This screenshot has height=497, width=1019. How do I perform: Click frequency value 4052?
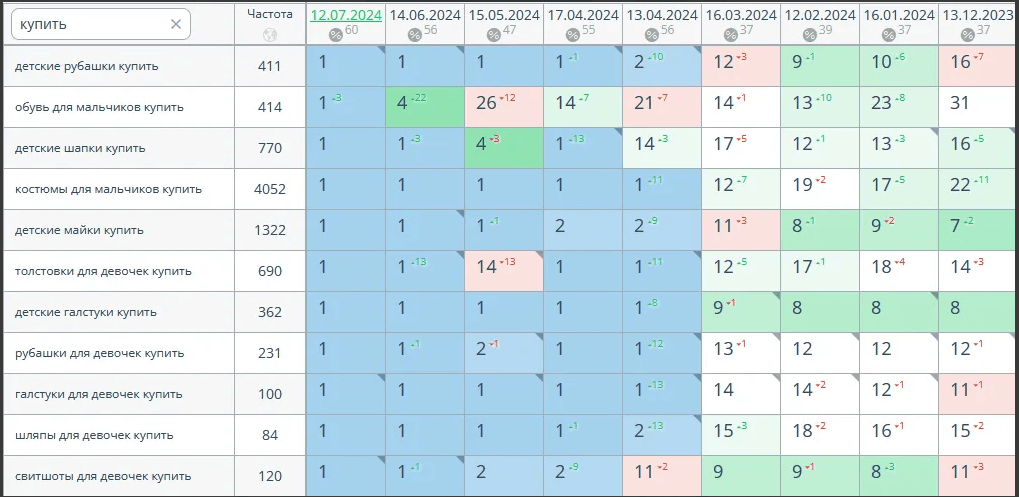[x=270, y=189]
